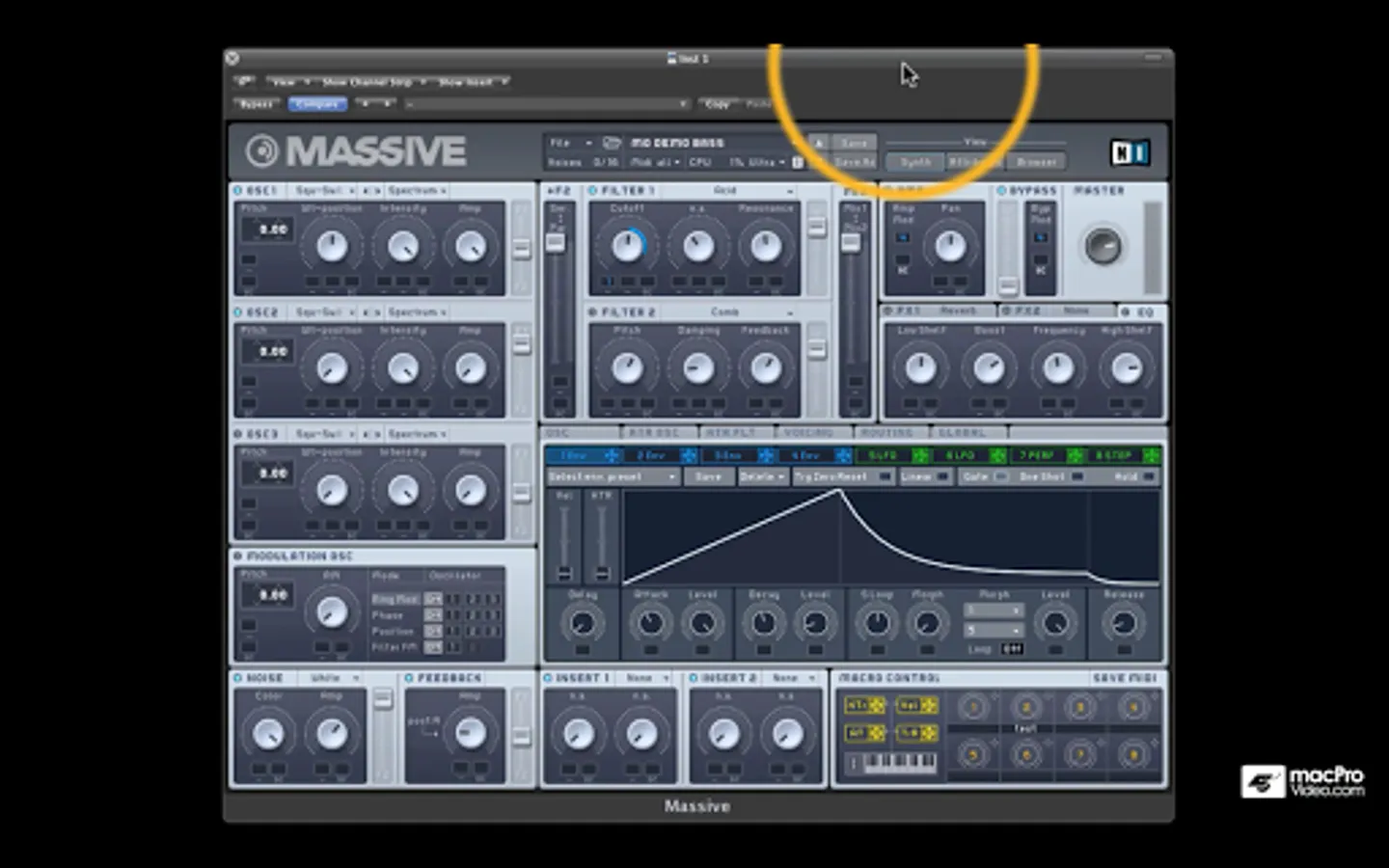Click macro knob 8 in Macro Control

(x=1133, y=754)
